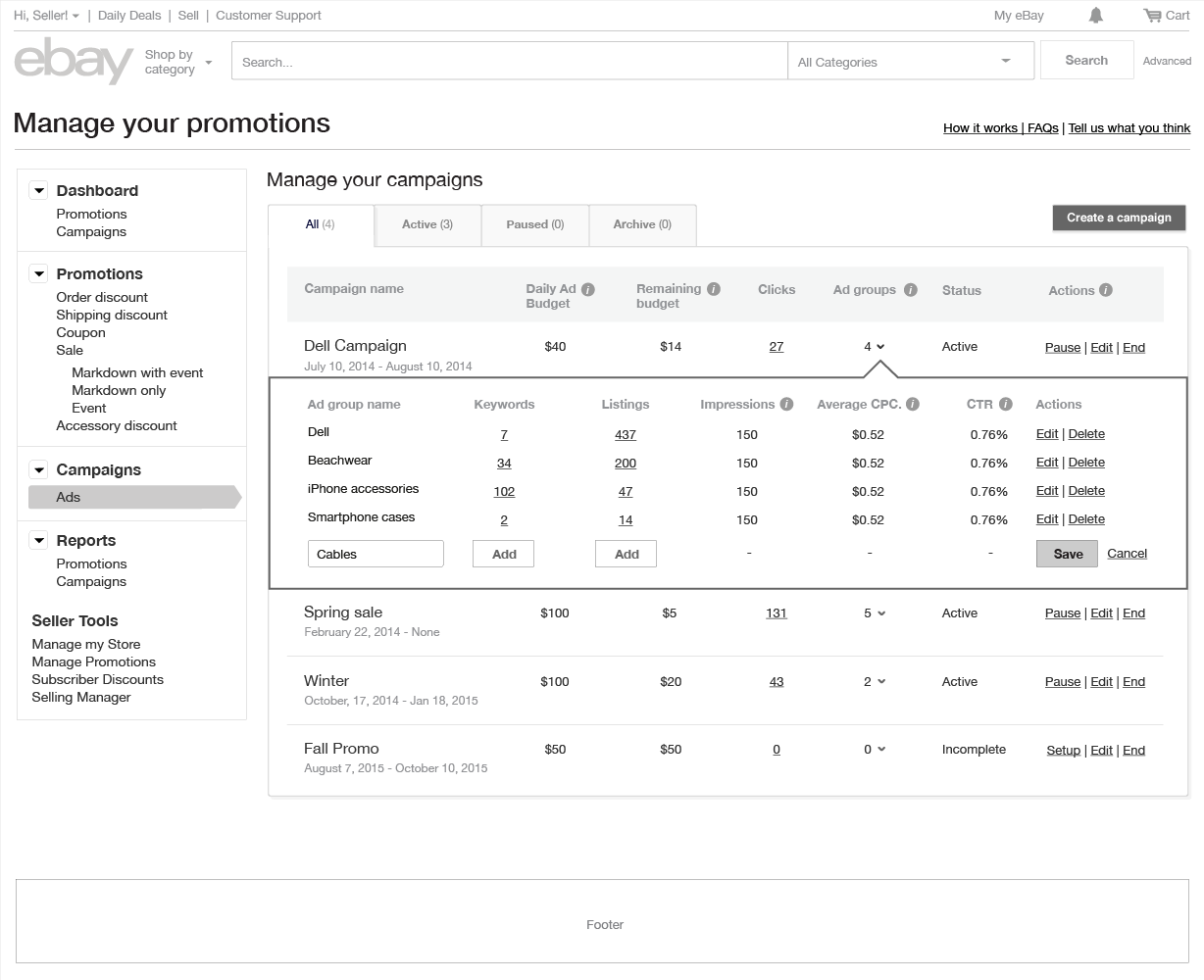The width and height of the screenshot is (1204, 980).
Task: Click info icon next to Ad groups header
Action: [x=910, y=290]
